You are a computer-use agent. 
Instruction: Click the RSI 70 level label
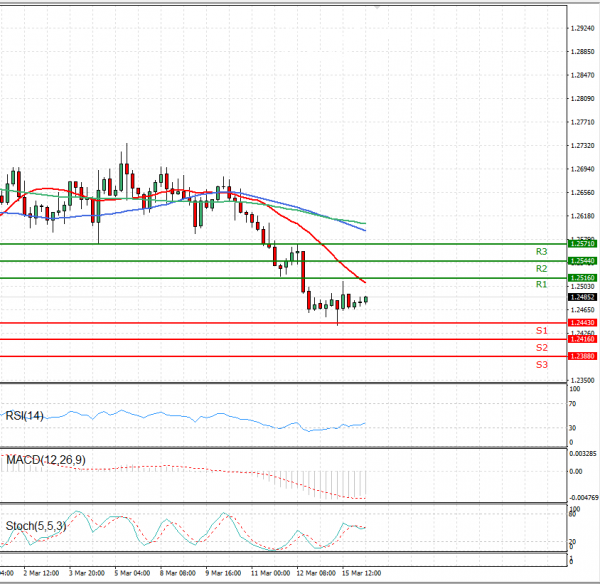pos(572,404)
